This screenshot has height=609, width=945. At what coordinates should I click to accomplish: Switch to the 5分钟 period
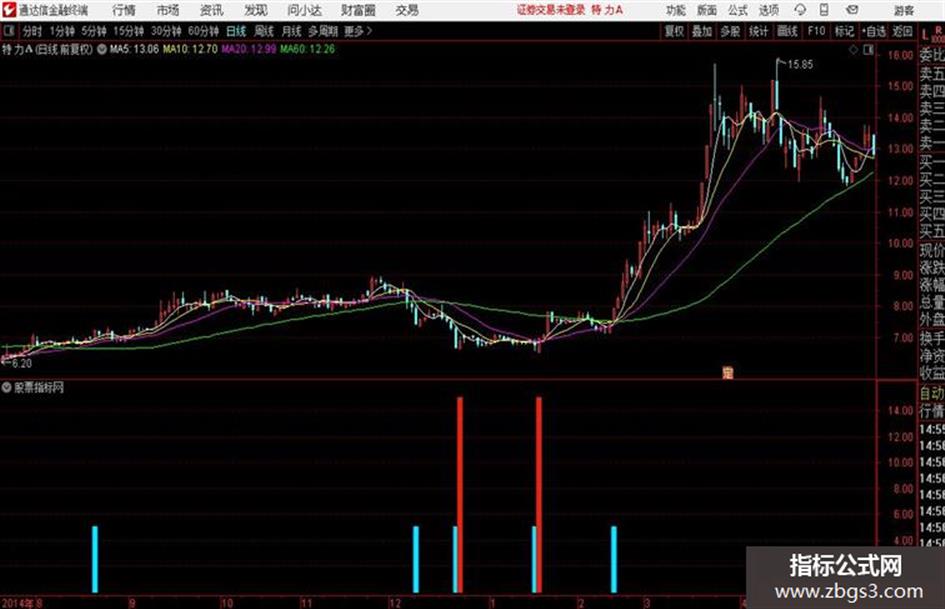tap(94, 31)
